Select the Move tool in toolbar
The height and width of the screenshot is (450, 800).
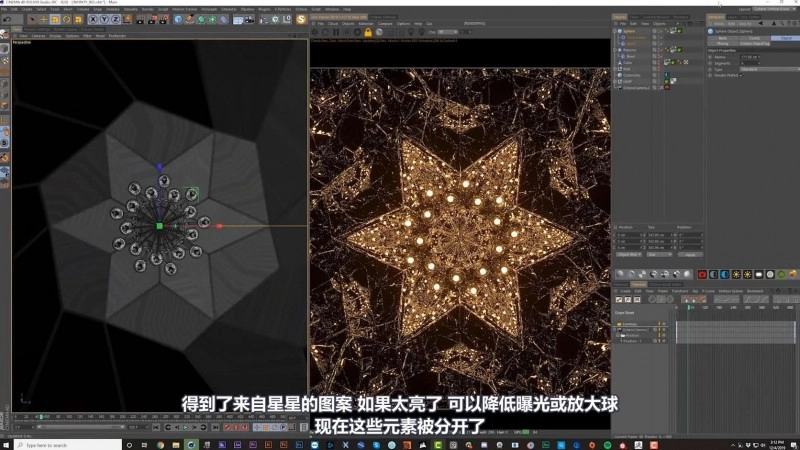click(43, 19)
